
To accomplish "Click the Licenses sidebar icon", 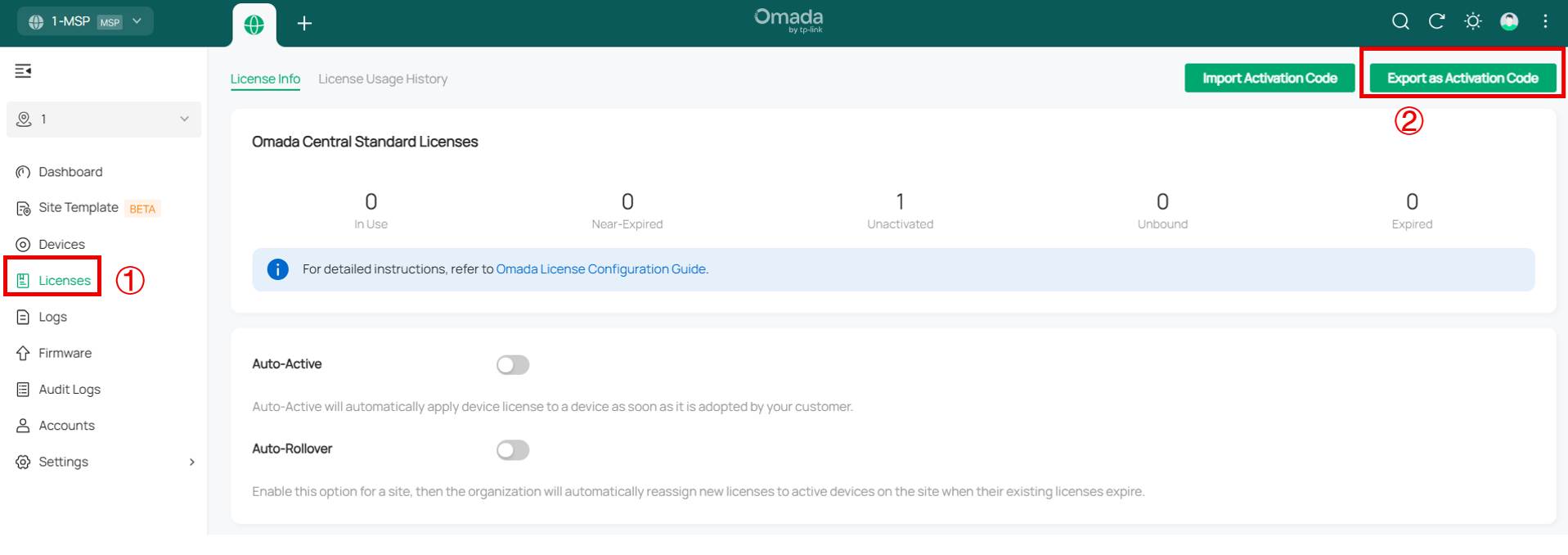I will click(23, 281).
